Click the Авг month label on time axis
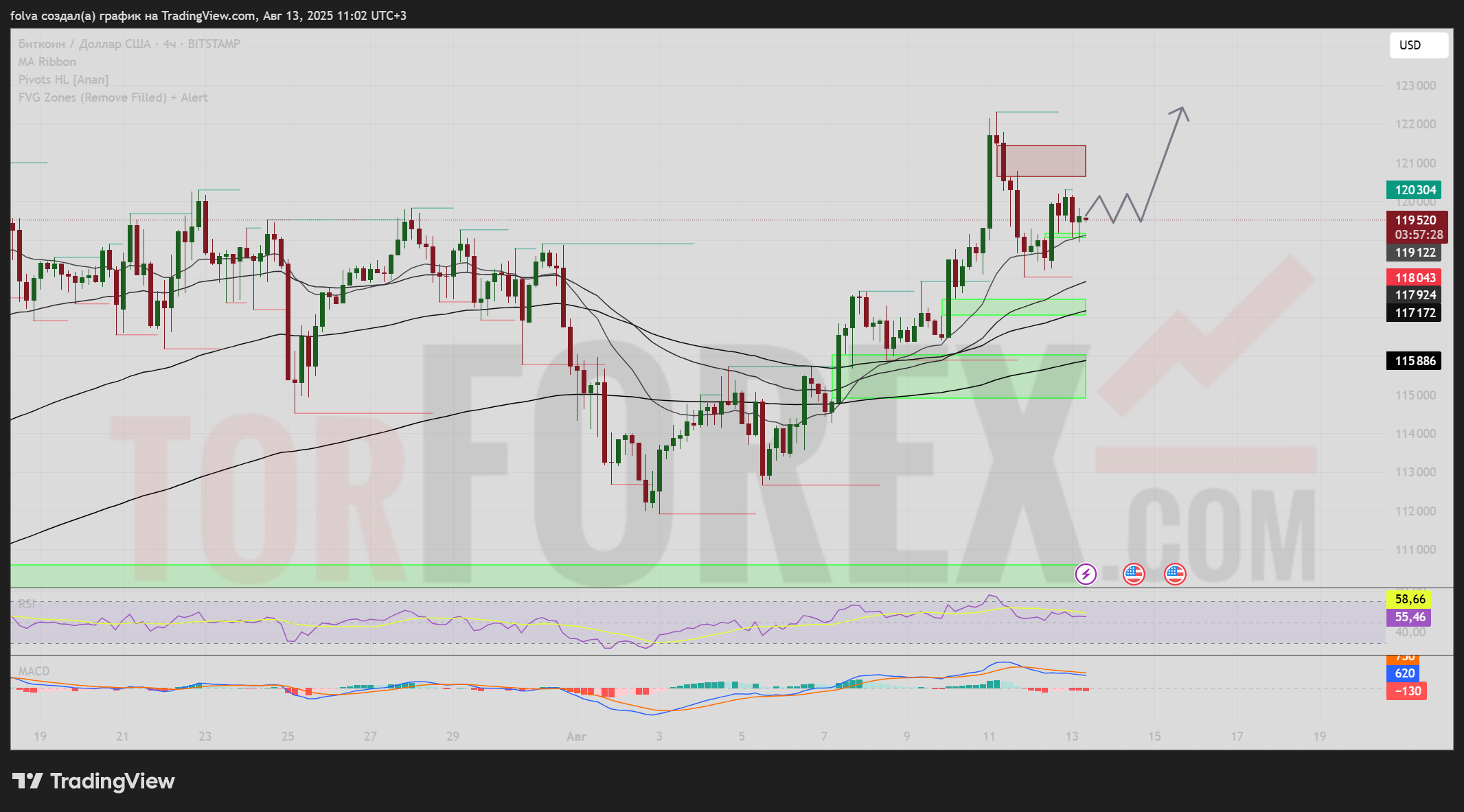Screen dimensions: 1464x812 [576, 736]
